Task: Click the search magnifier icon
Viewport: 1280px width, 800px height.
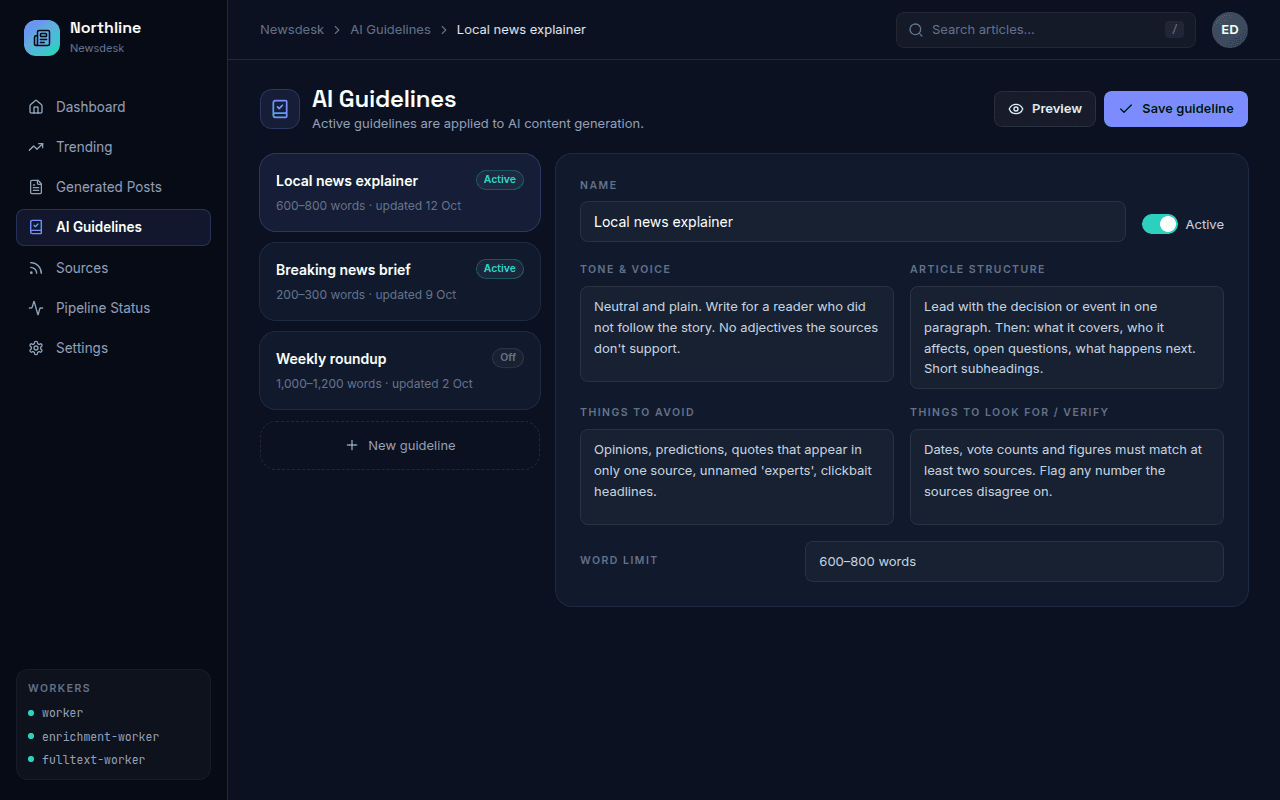Action: click(x=915, y=30)
